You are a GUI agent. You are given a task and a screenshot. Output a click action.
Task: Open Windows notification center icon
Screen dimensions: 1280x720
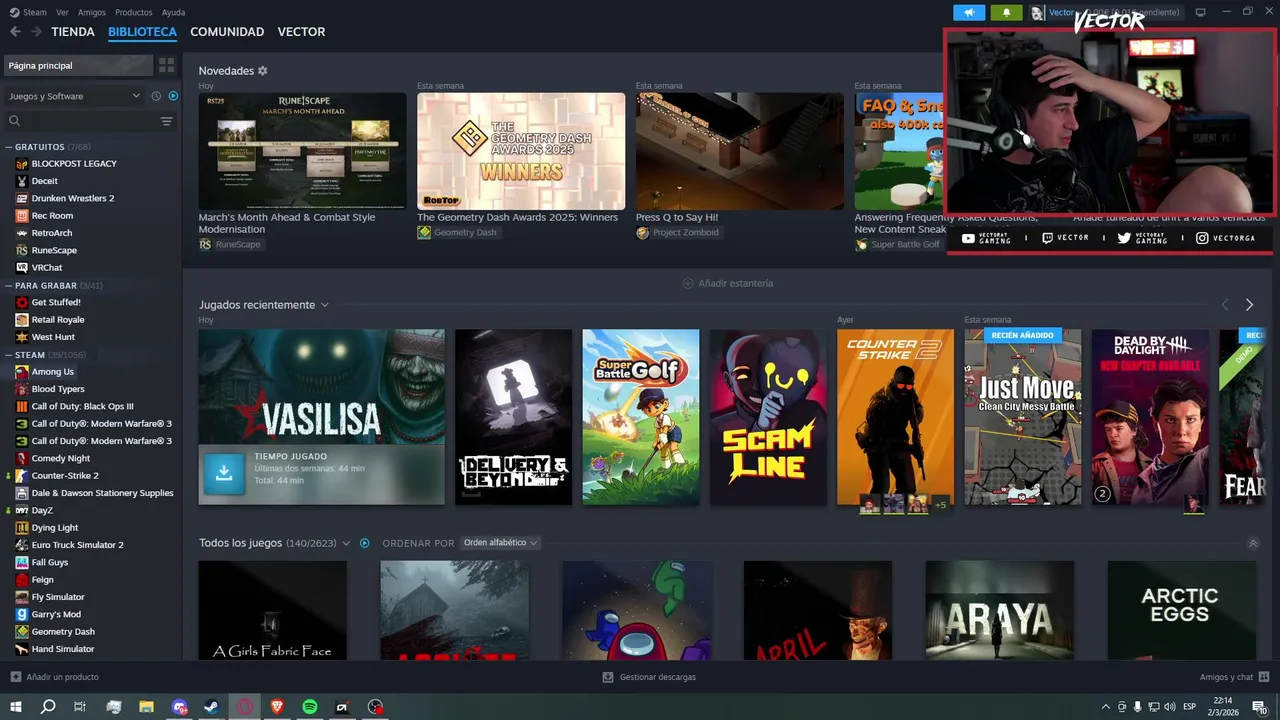(x=1261, y=707)
